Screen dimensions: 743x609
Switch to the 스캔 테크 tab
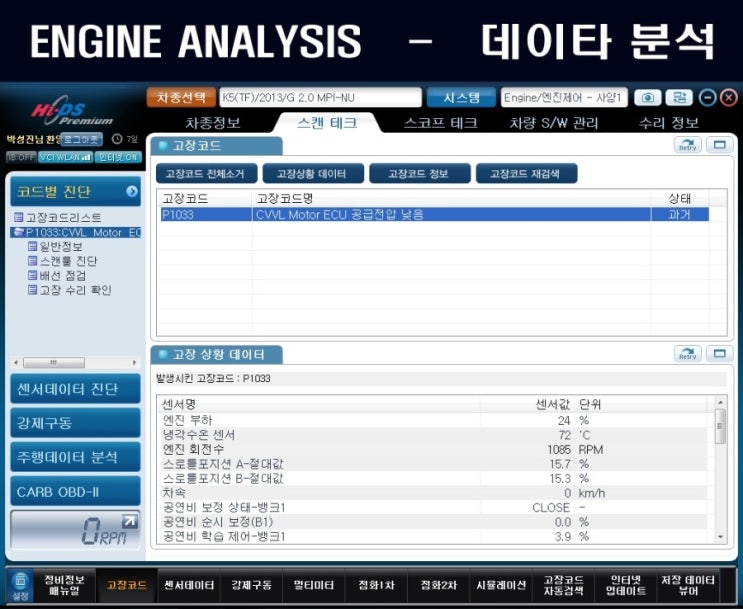[327, 123]
